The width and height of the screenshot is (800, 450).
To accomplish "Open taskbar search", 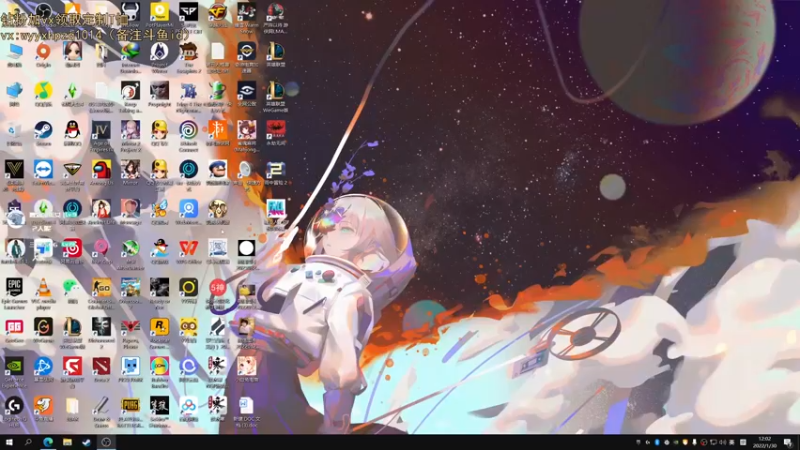I will pos(28,442).
